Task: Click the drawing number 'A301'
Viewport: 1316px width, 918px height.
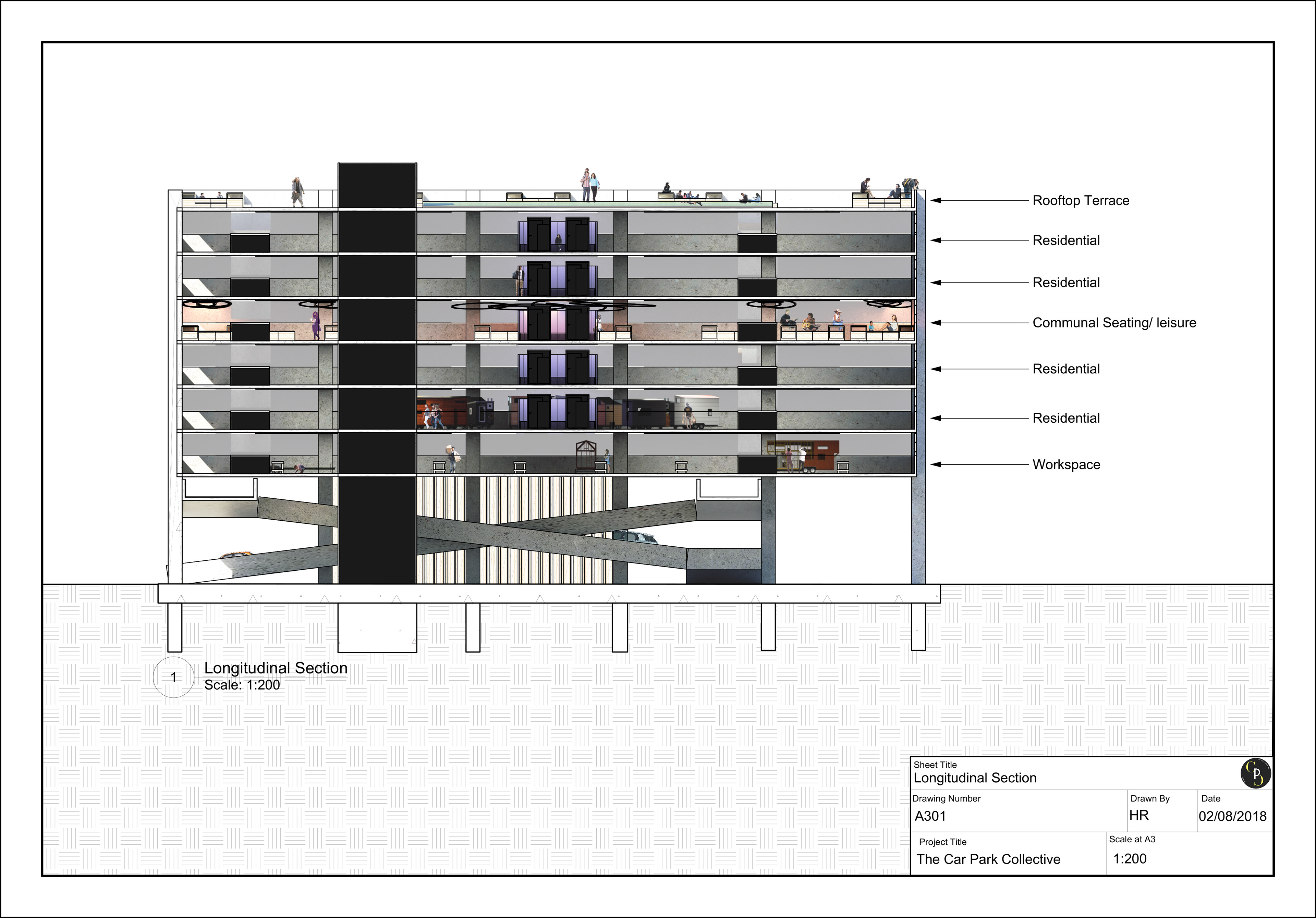Action: pyautogui.click(x=930, y=816)
